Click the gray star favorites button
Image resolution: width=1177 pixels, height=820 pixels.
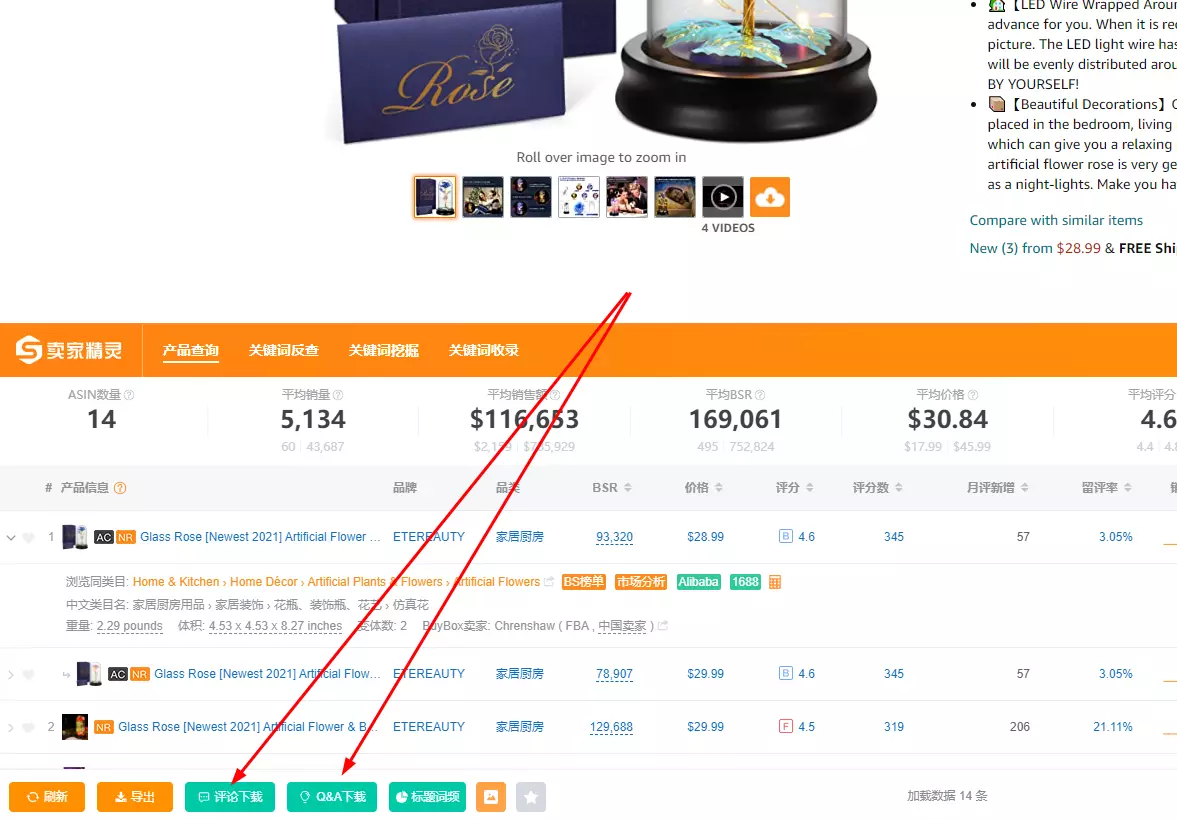tap(531, 797)
